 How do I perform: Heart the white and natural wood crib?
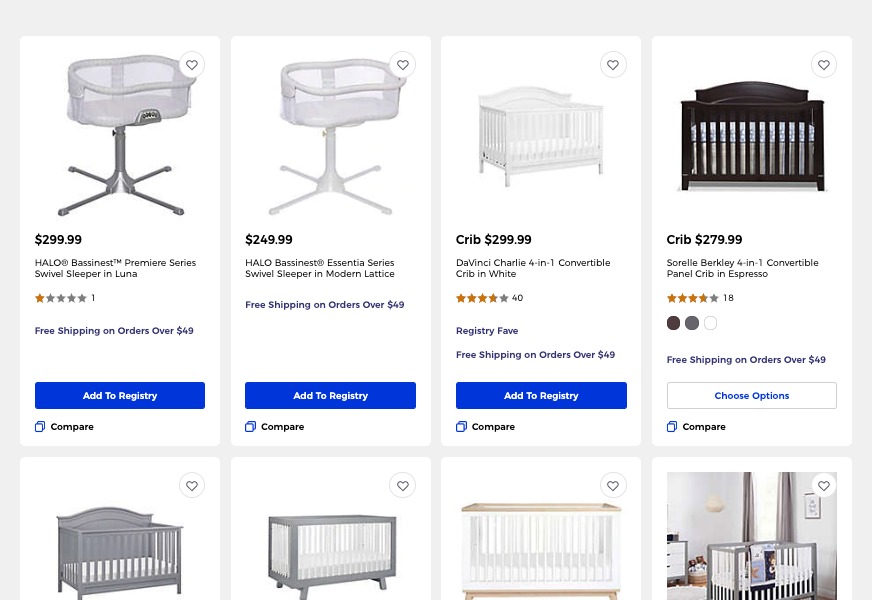[x=613, y=486]
